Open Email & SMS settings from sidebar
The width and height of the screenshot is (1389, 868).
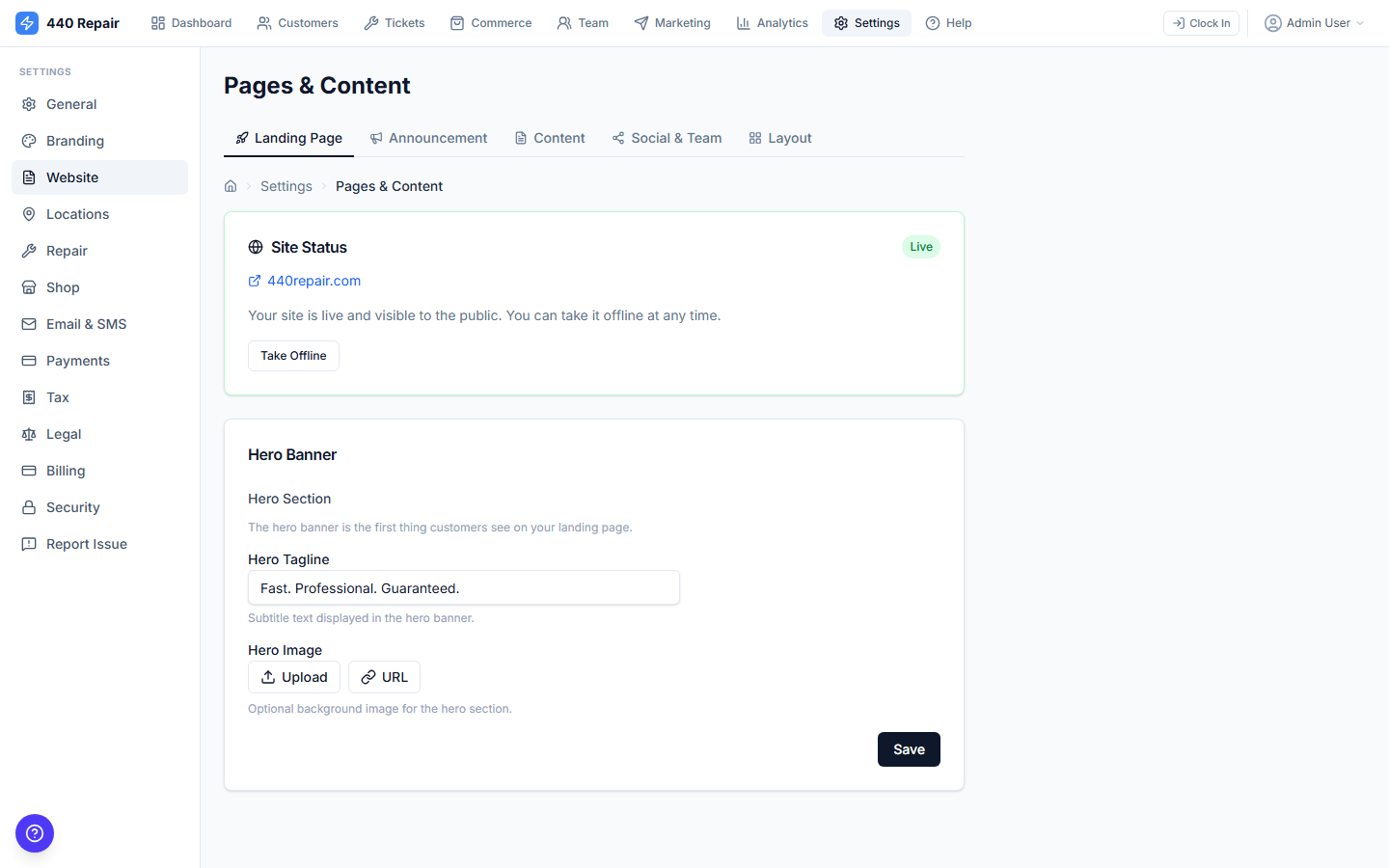click(87, 323)
